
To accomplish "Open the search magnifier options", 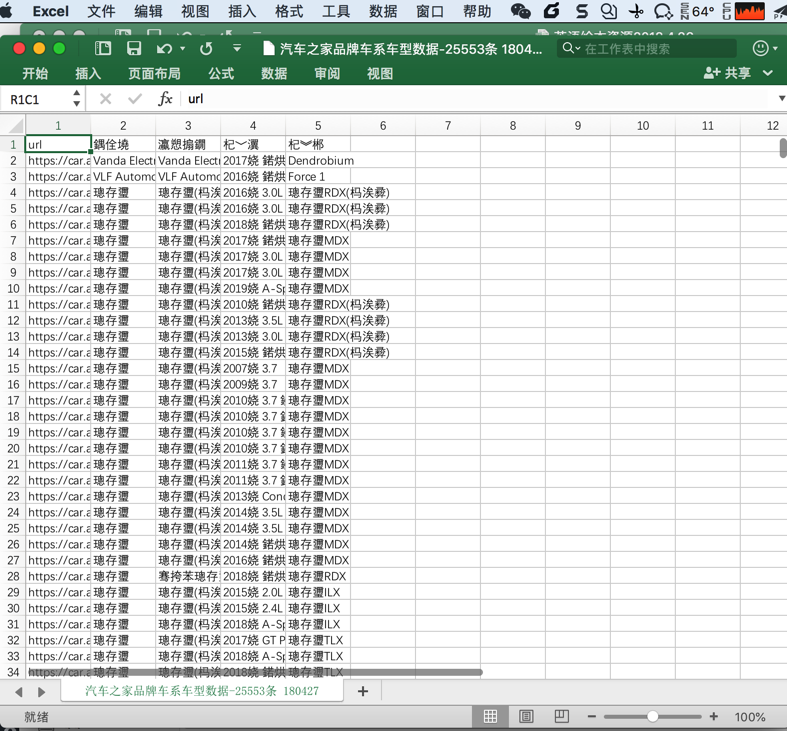I will [x=571, y=48].
